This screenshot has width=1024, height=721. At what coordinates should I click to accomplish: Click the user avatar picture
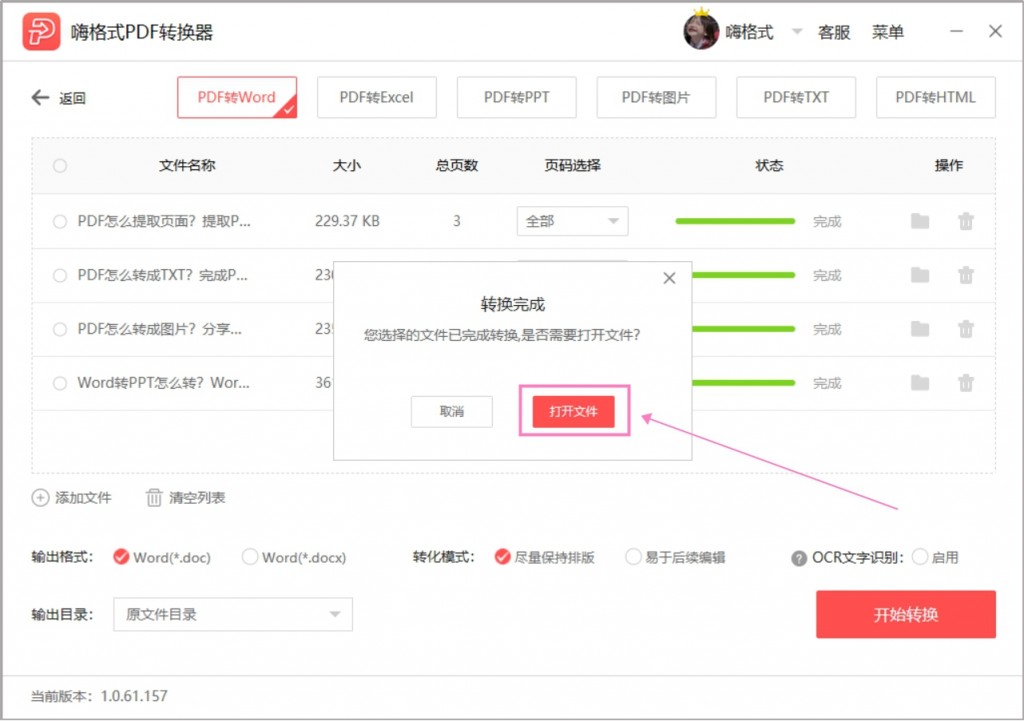(701, 31)
